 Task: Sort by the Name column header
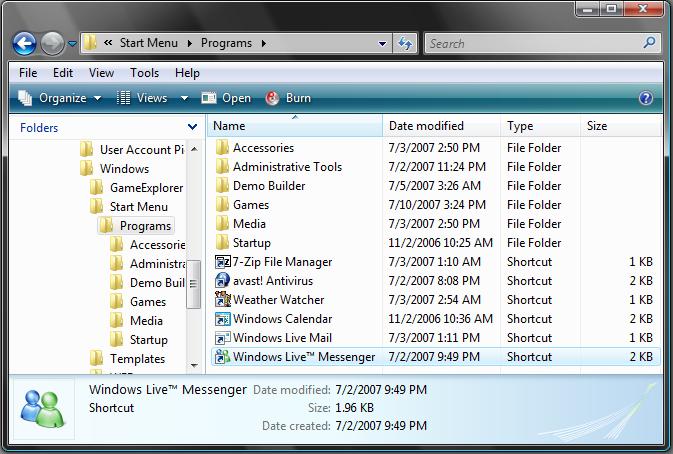(x=295, y=126)
